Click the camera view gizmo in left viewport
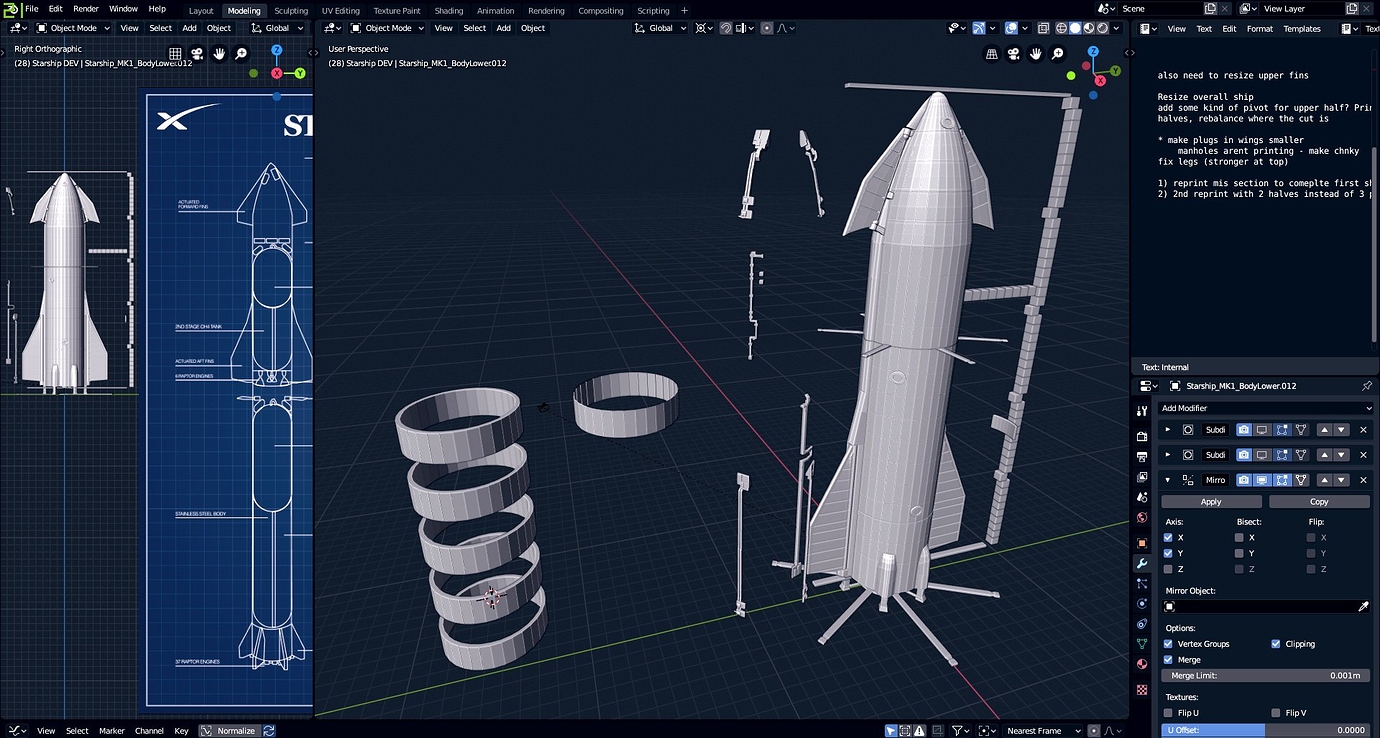Image resolution: width=1380 pixels, height=738 pixels. tap(197, 54)
